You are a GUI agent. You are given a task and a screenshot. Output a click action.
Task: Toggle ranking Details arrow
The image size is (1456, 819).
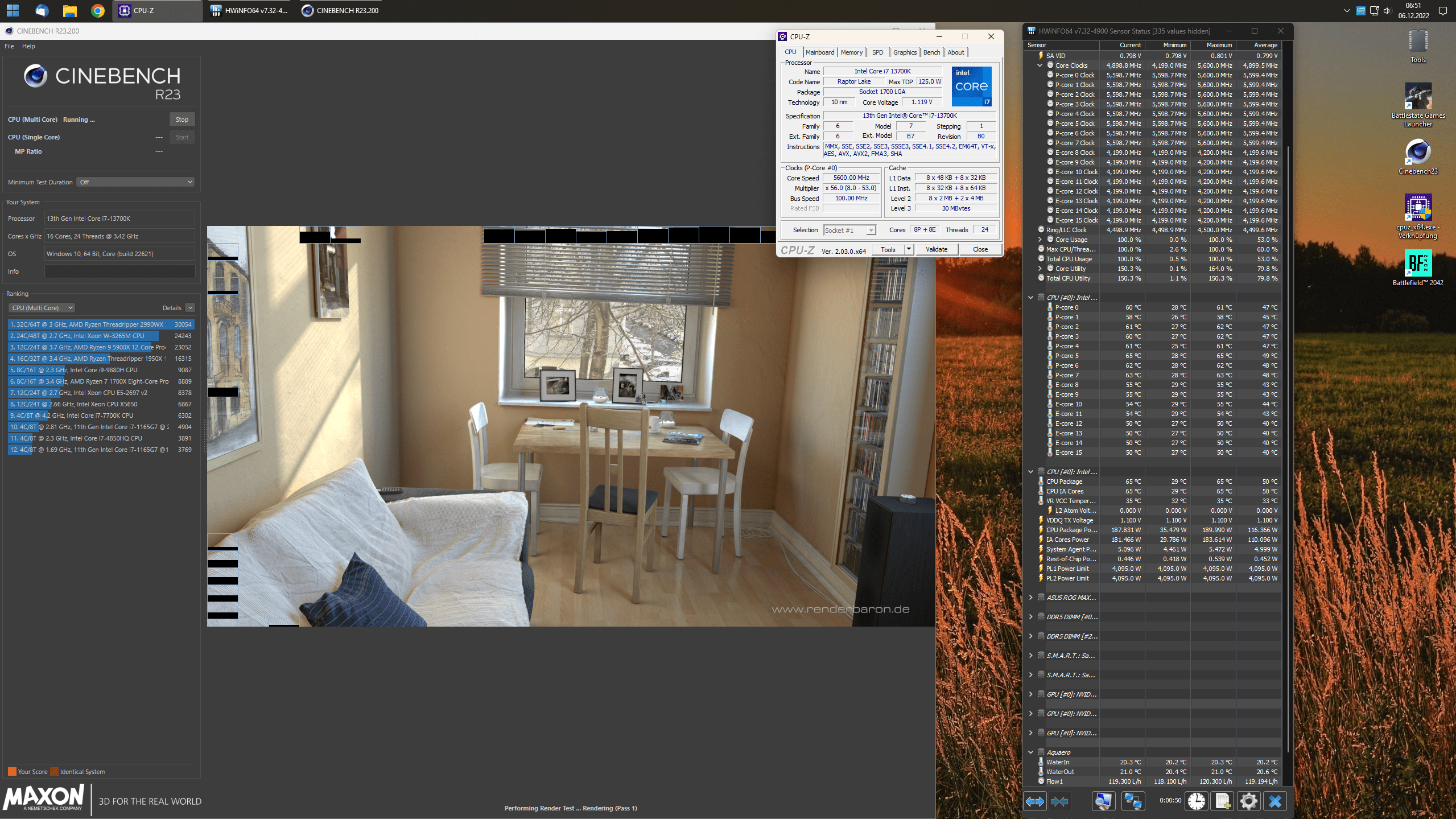(x=190, y=308)
